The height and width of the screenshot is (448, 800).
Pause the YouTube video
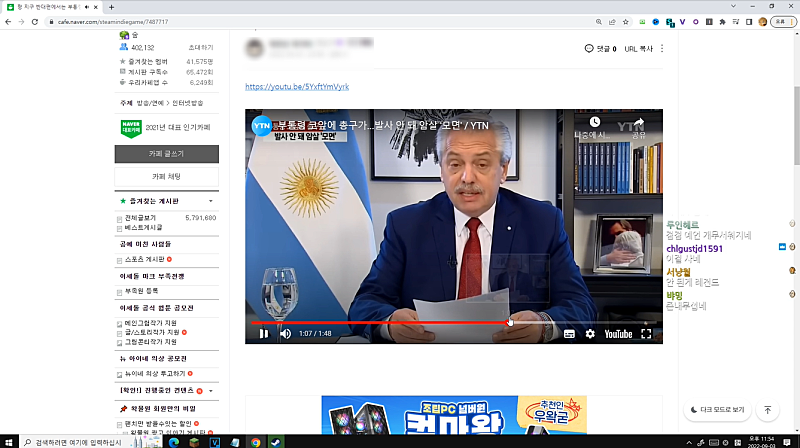[264, 334]
